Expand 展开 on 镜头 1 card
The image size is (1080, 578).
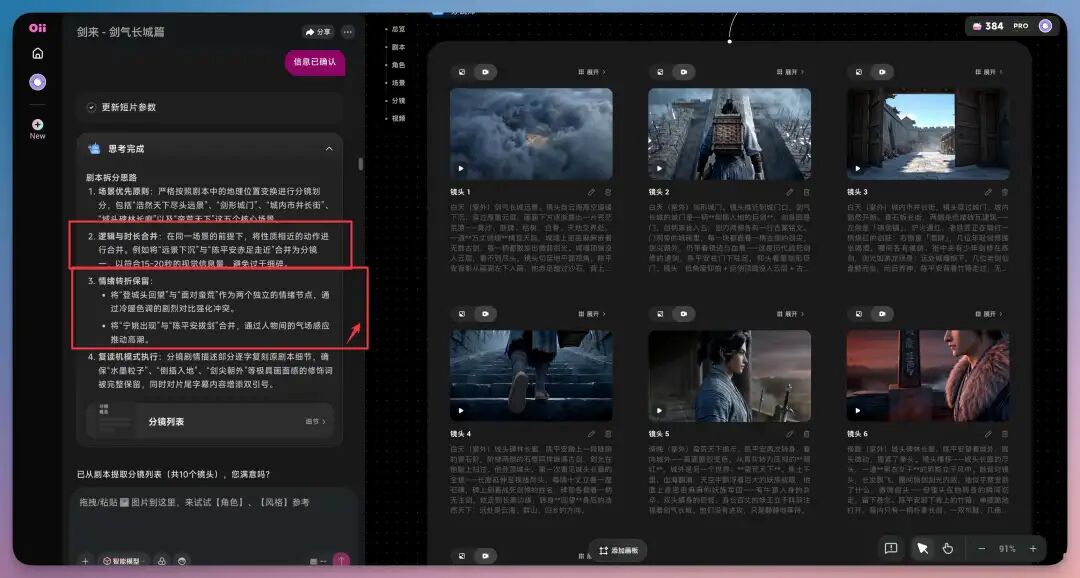click(592, 72)
